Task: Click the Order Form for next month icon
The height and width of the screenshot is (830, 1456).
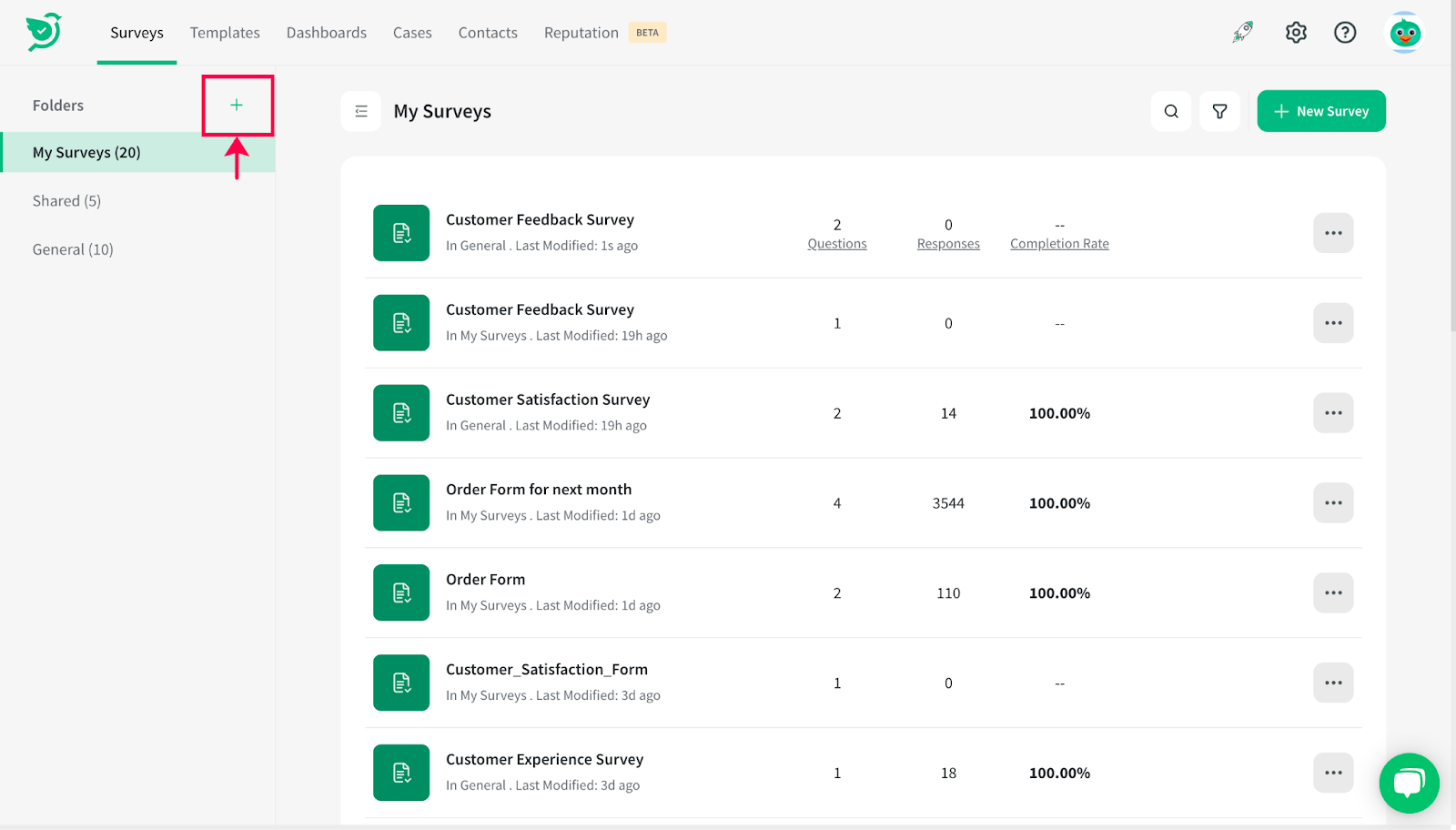Action: [x=401, y=502]
